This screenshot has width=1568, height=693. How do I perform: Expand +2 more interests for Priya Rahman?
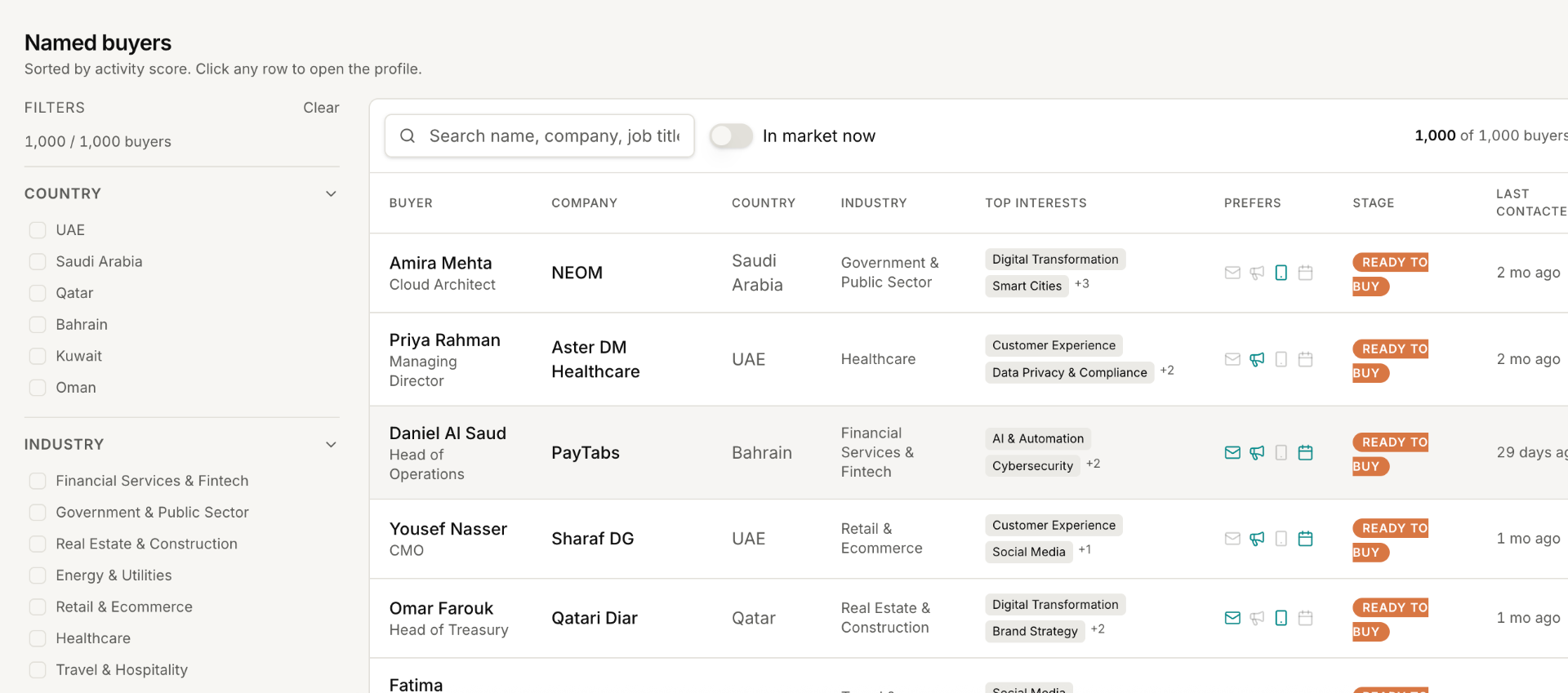click(1167, 371)
